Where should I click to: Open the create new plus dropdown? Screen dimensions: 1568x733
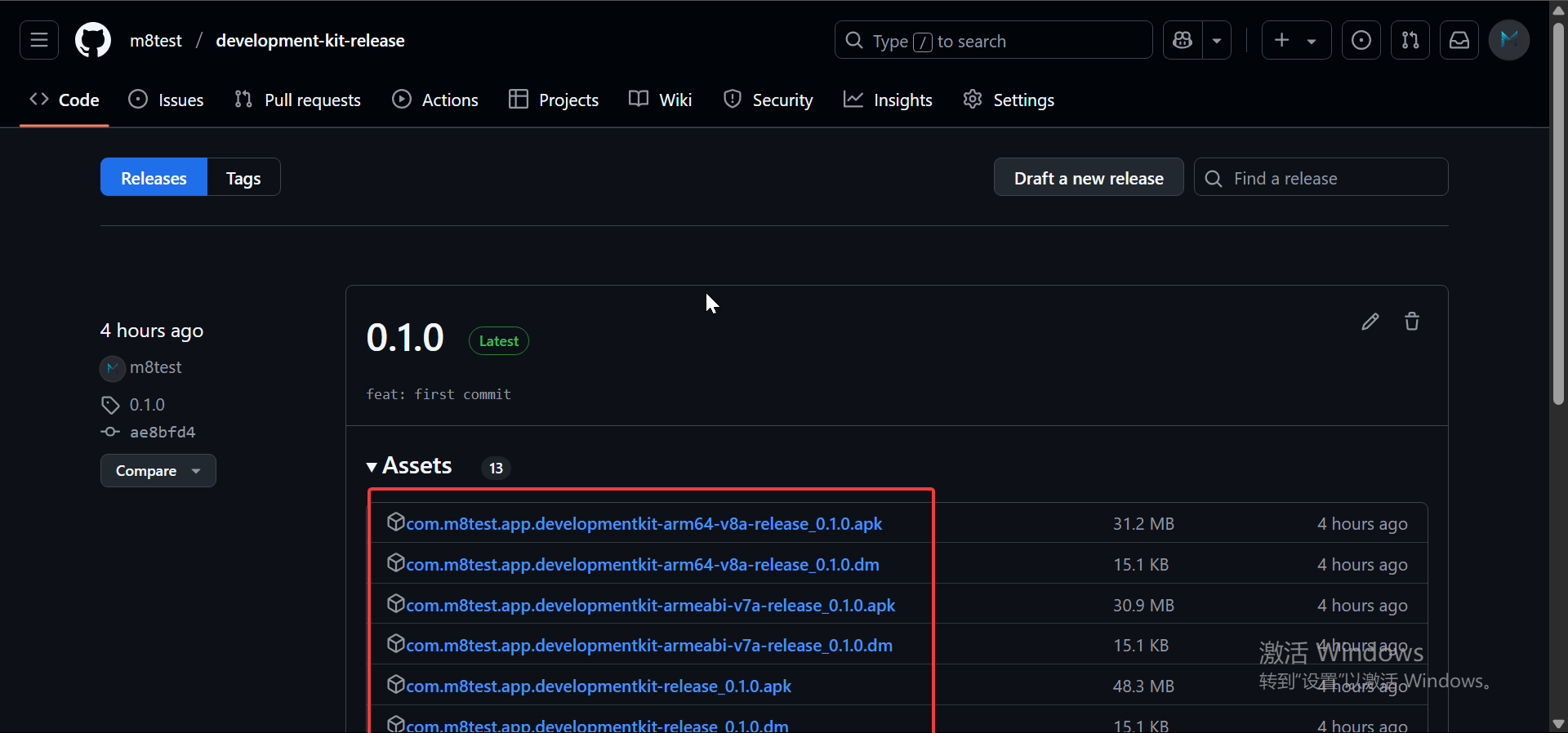[1296, 40]
